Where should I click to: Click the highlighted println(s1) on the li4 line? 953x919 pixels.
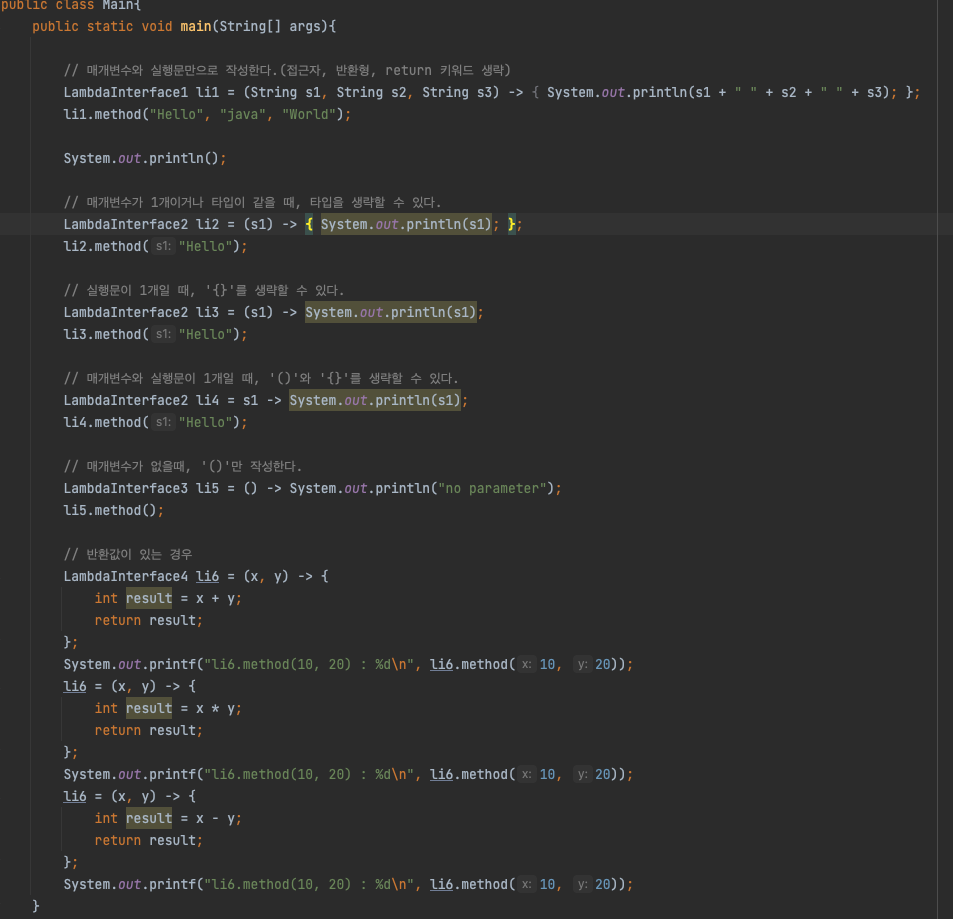coord(374,401)
